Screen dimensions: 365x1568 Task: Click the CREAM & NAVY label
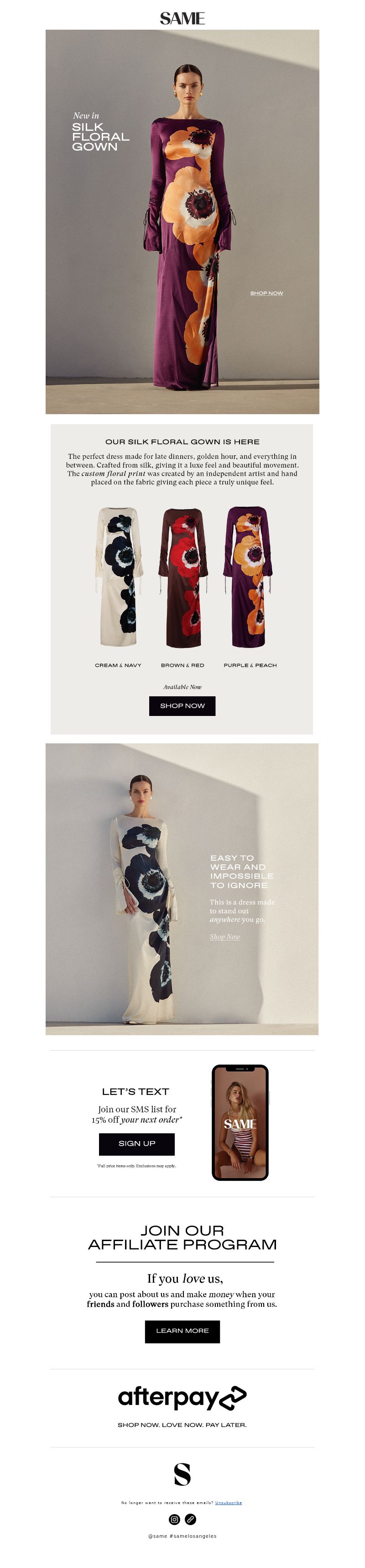pos(118,665)
